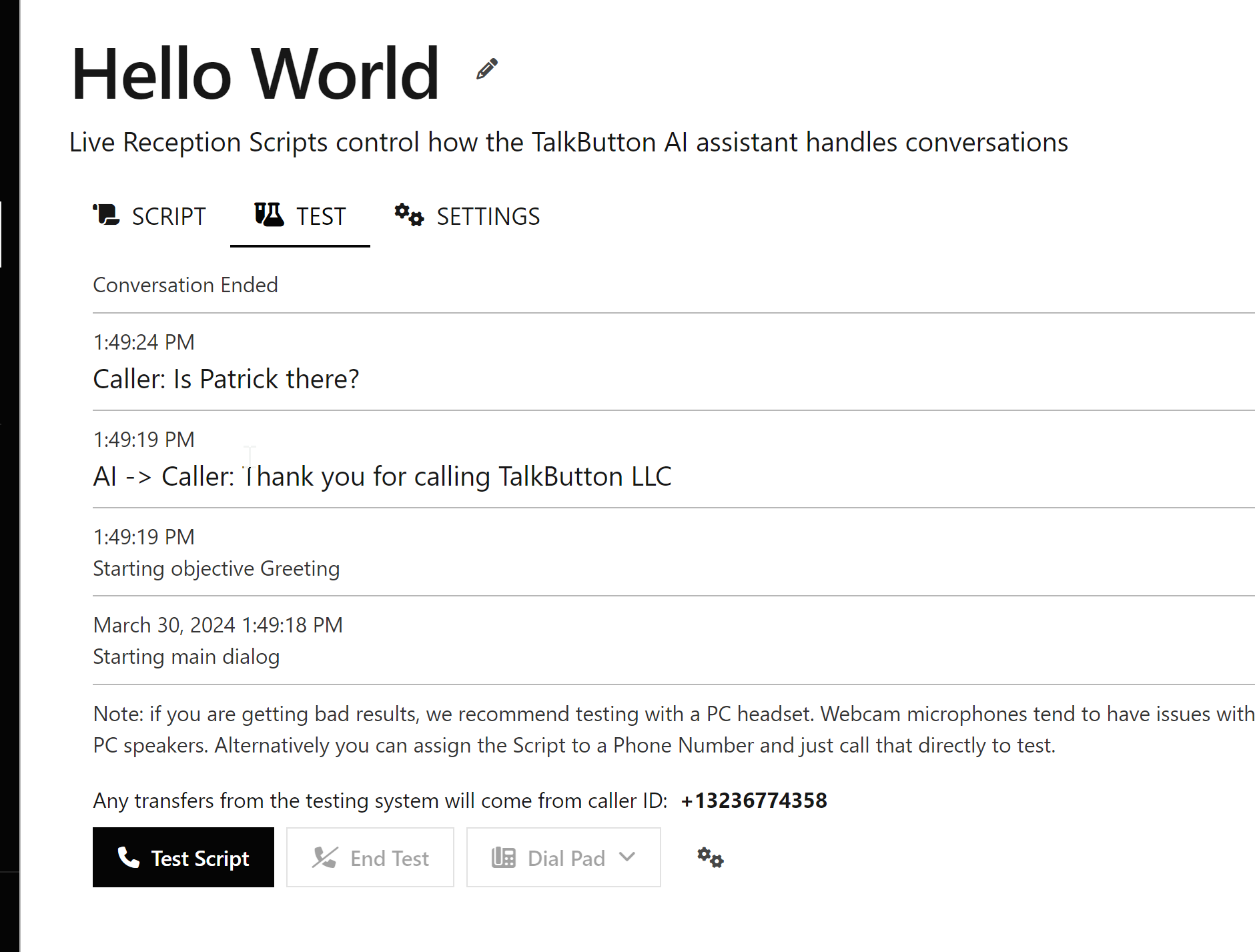Image resolution: width=1255 pixels, height=952 pixels.
Task: Select the TEST tab label
Action: click(x=321, y=217)
